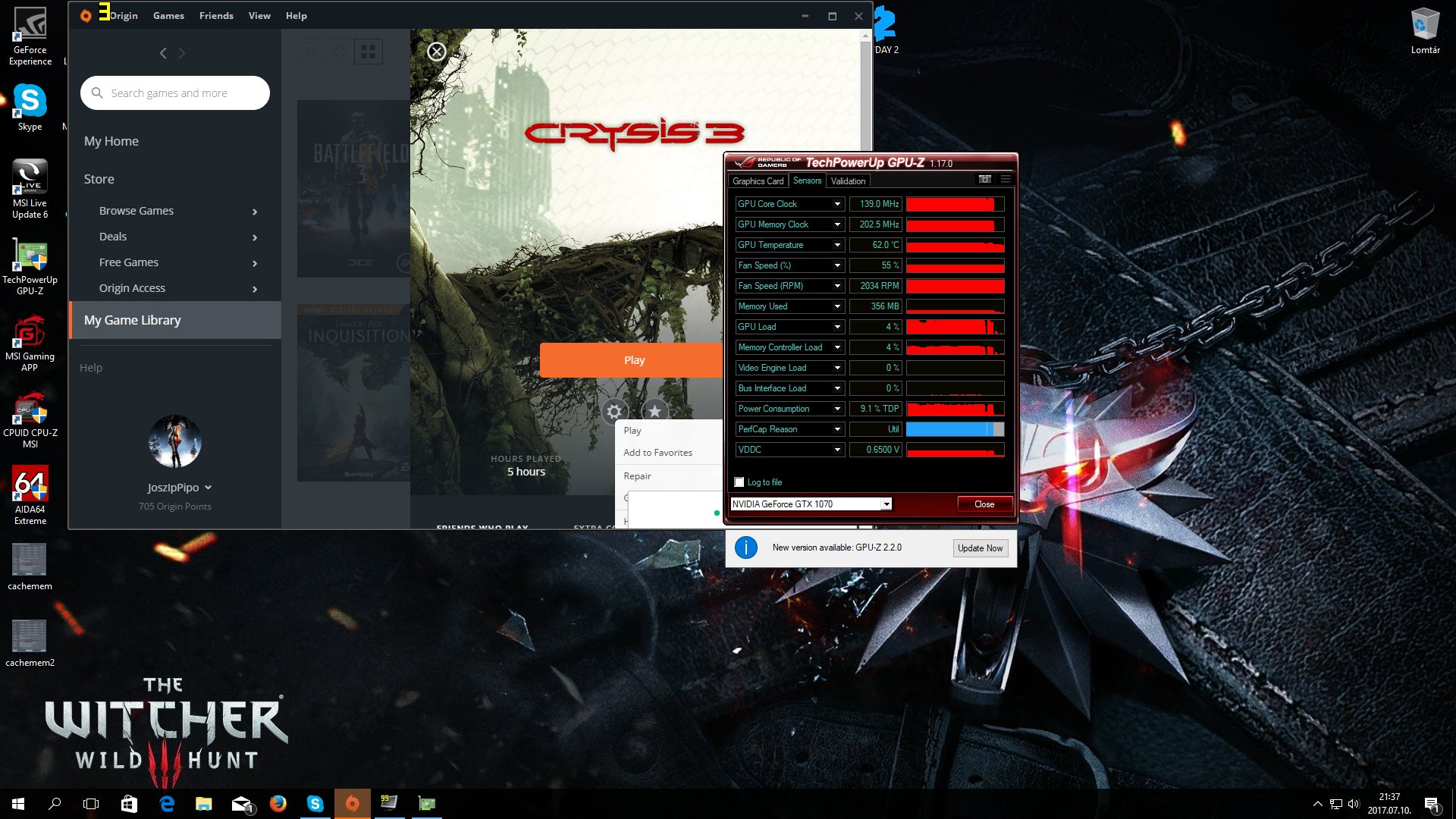The width and height of the screenshot is (1456, 819).
Task: Open Deals in Origin store menu
Action: [x=113, y=237]
